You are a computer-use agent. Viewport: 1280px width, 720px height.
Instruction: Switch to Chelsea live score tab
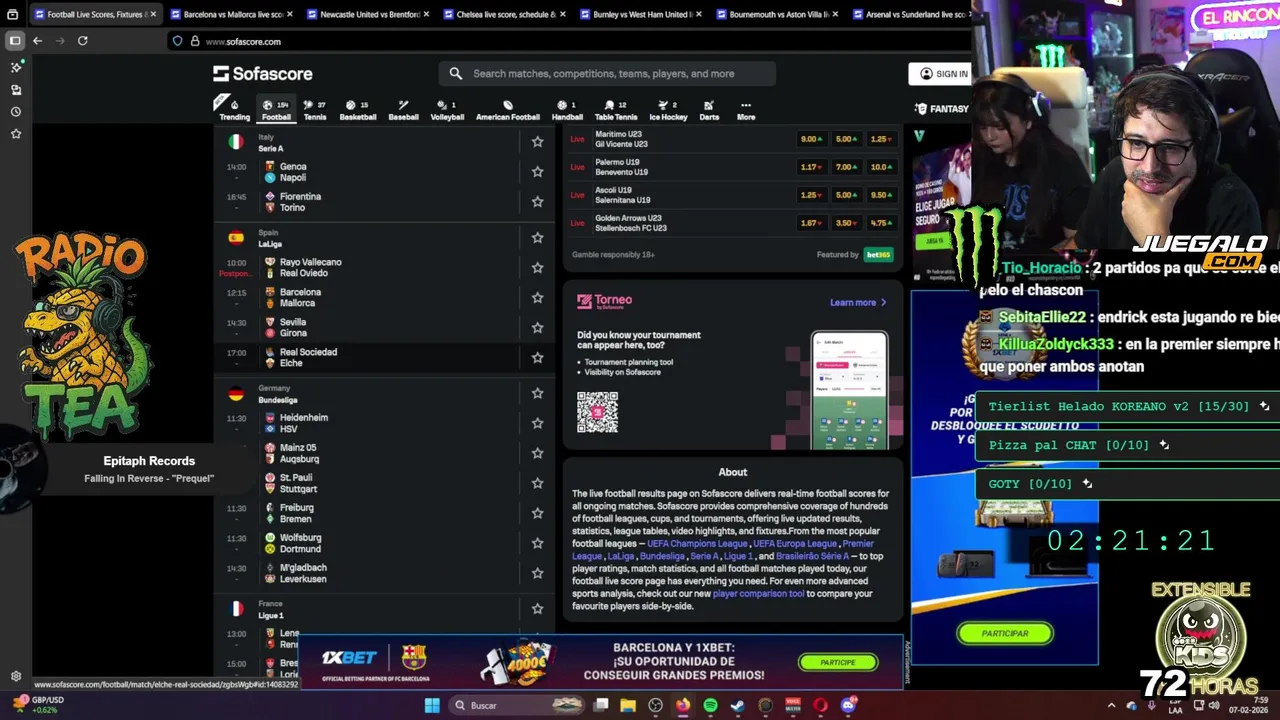pyautogui.click(x=505, y=14)
